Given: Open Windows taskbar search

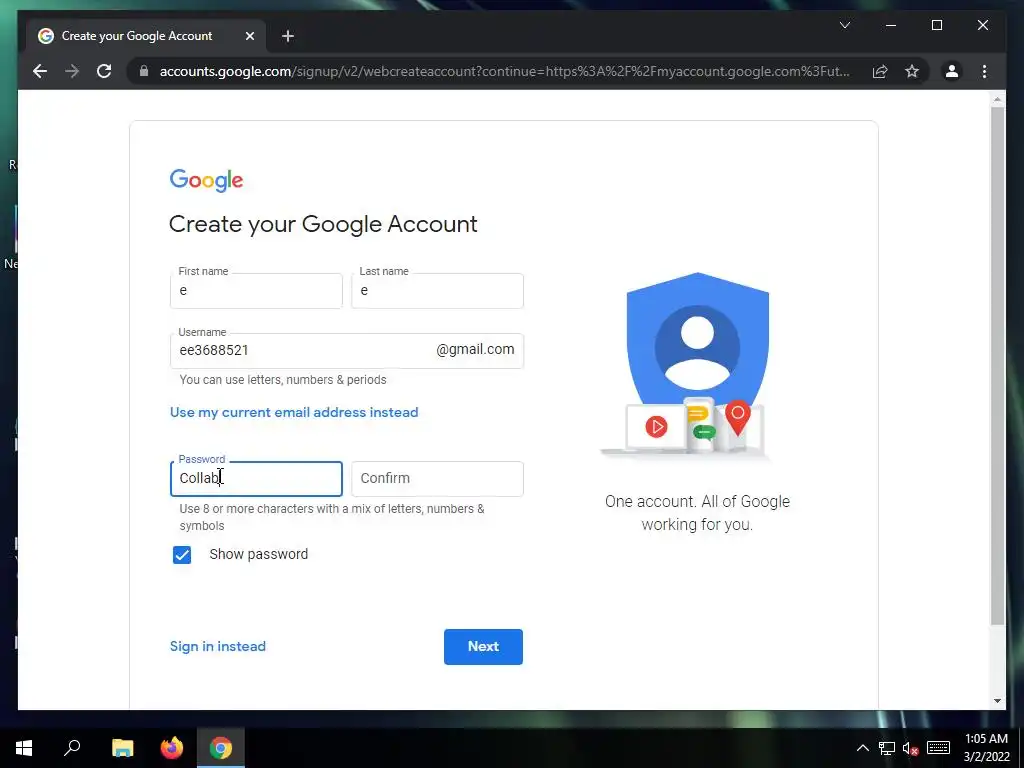Looking at the screenshot, I should 72,748.
